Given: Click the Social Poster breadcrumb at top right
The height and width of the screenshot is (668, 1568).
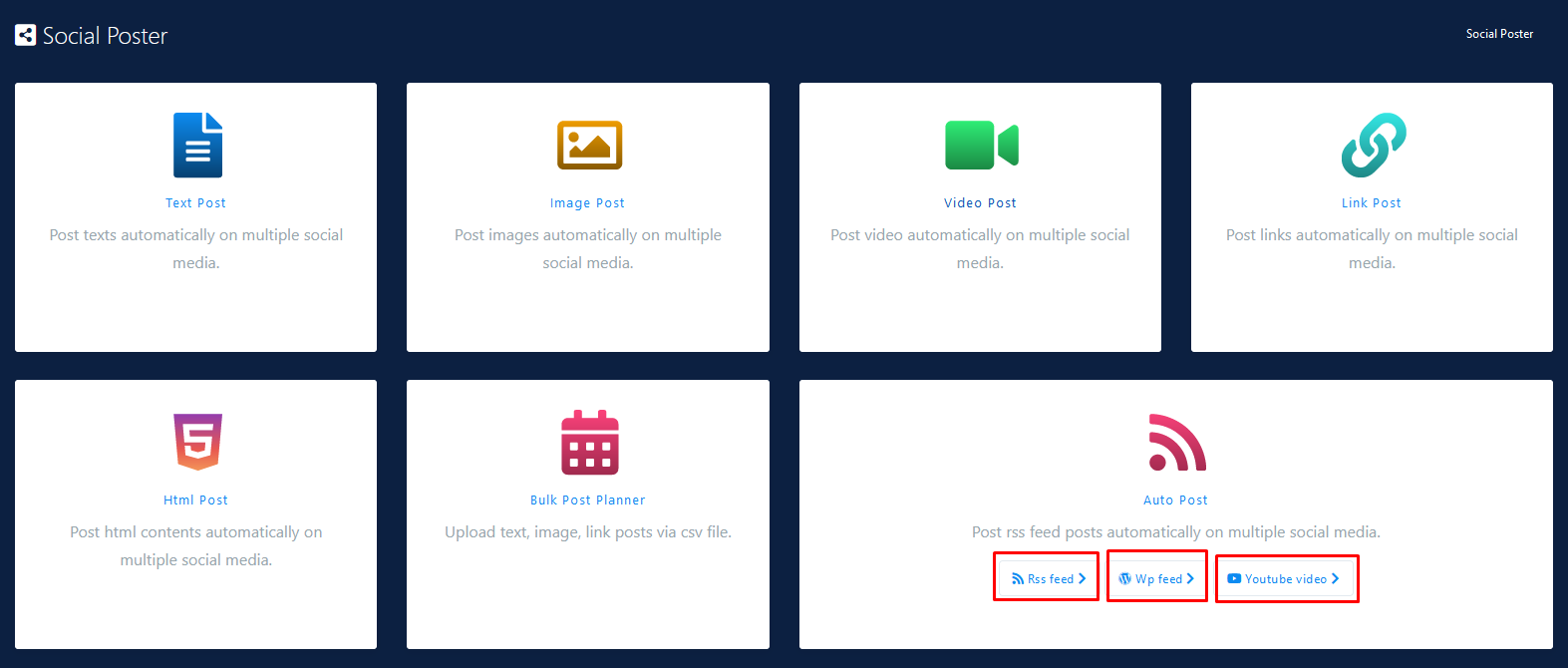Looking at the screenshot, I should tap(1499, 34).
